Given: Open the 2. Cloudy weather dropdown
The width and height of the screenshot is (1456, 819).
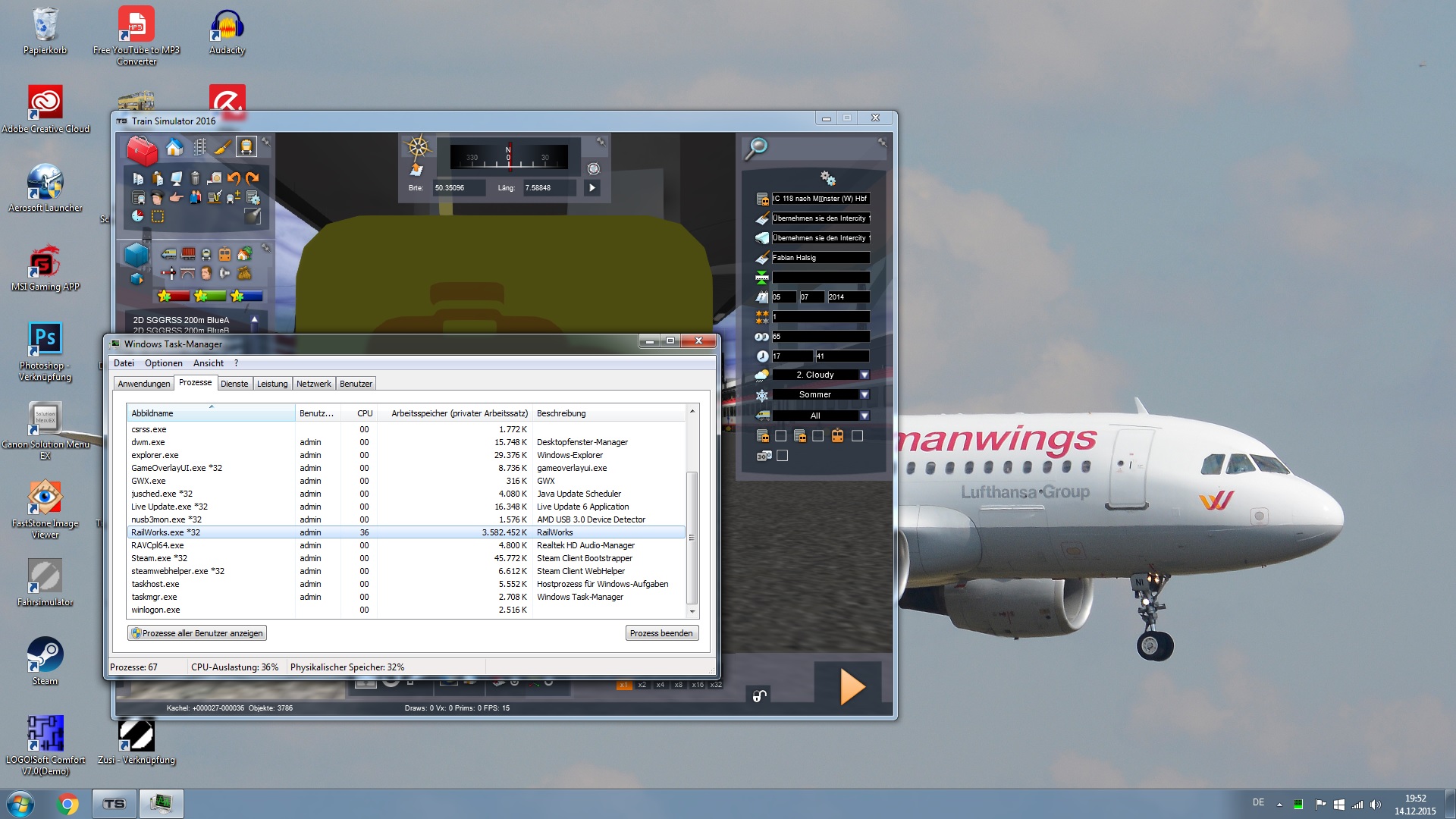Looking at the screenshot, I should [864, 375].
